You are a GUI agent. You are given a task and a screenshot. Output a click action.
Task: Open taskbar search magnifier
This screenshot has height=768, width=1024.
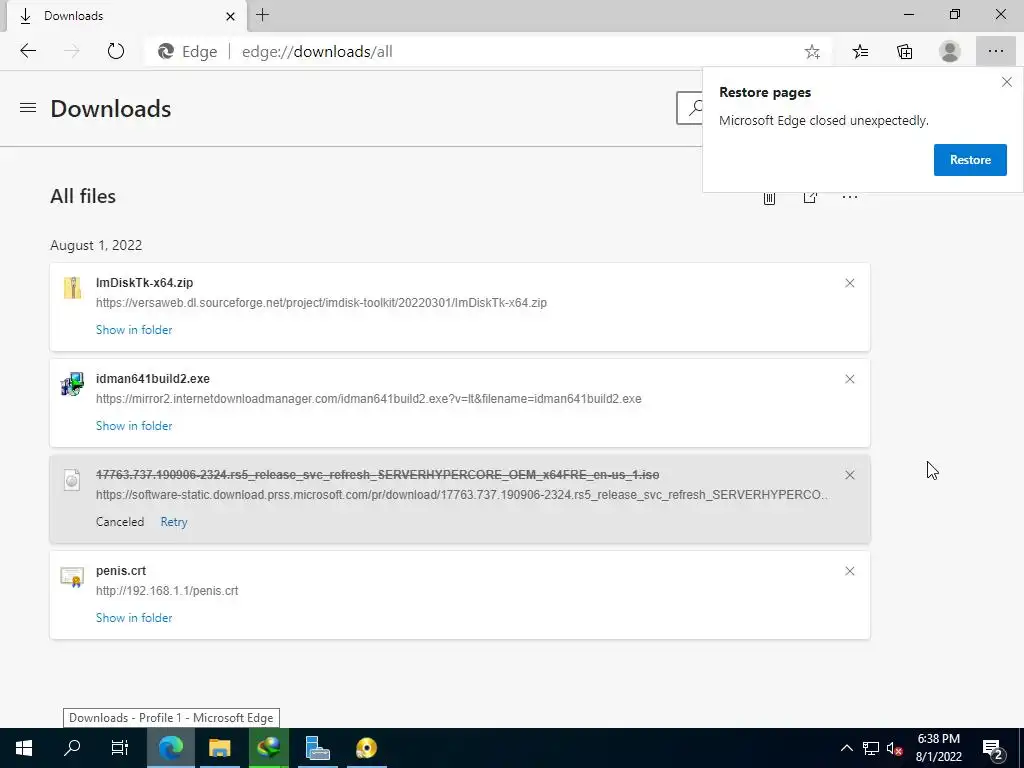coord(72,748)
